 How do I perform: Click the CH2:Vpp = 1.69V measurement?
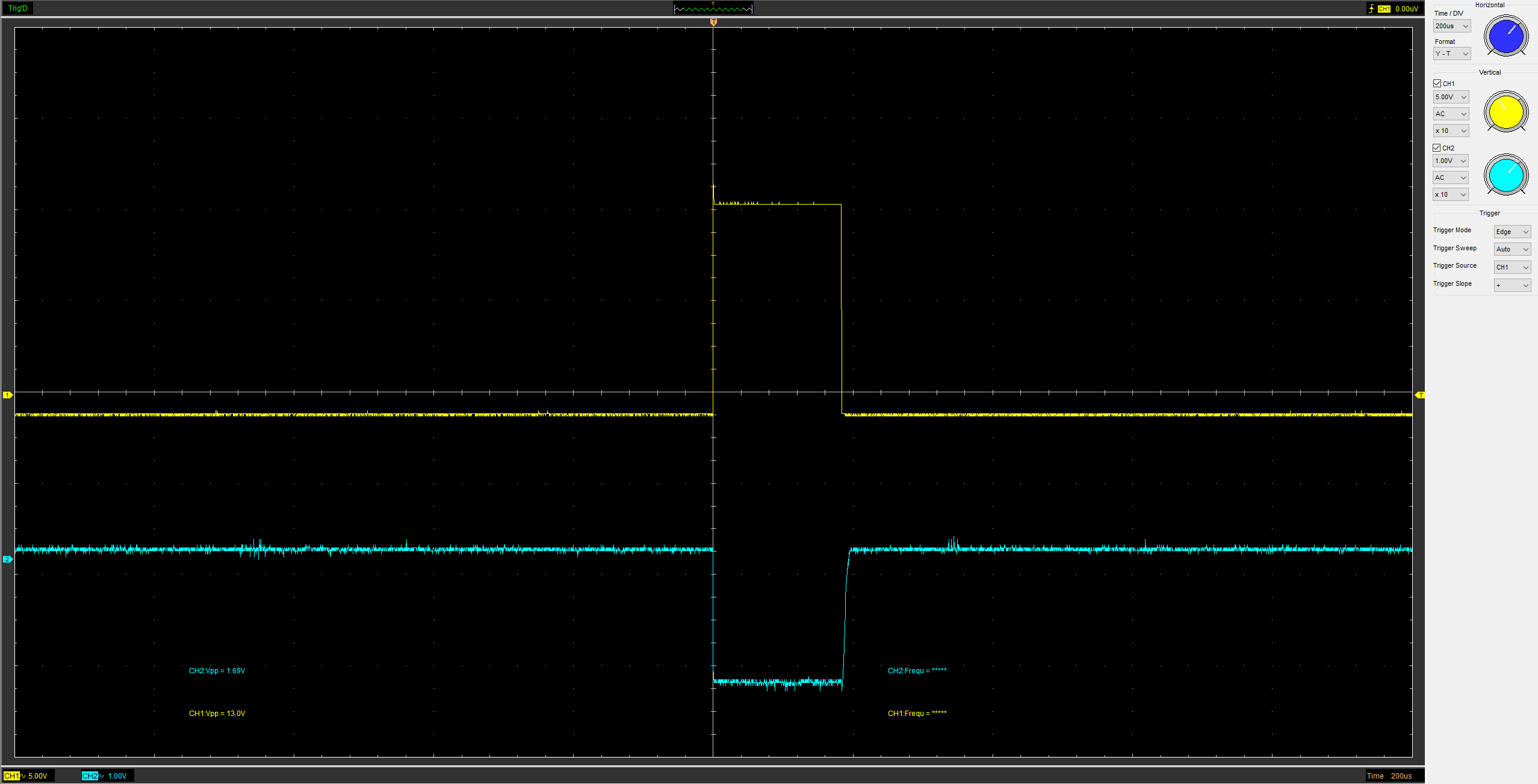(217, 671)
